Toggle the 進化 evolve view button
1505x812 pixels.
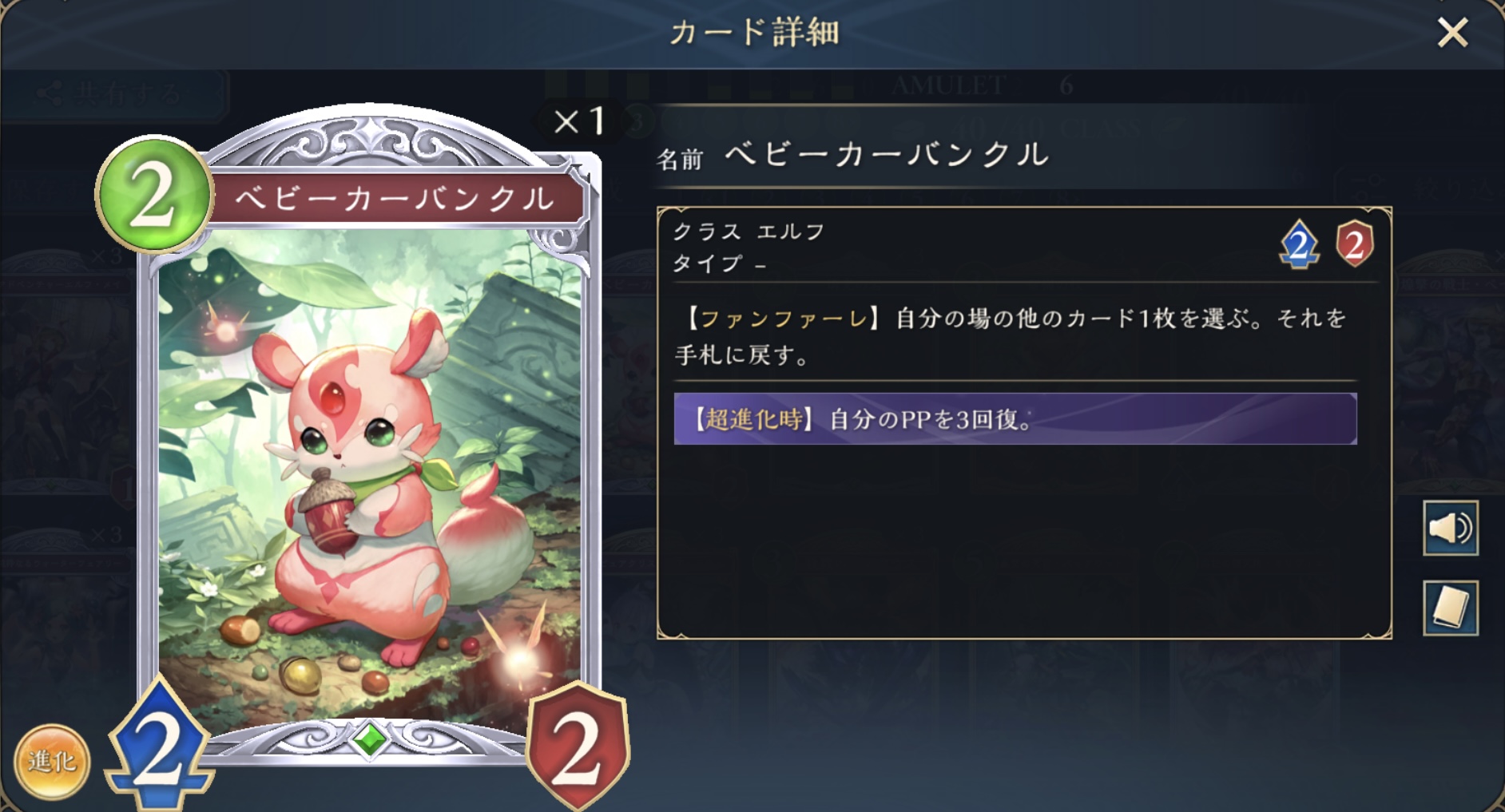click(53, 762)
